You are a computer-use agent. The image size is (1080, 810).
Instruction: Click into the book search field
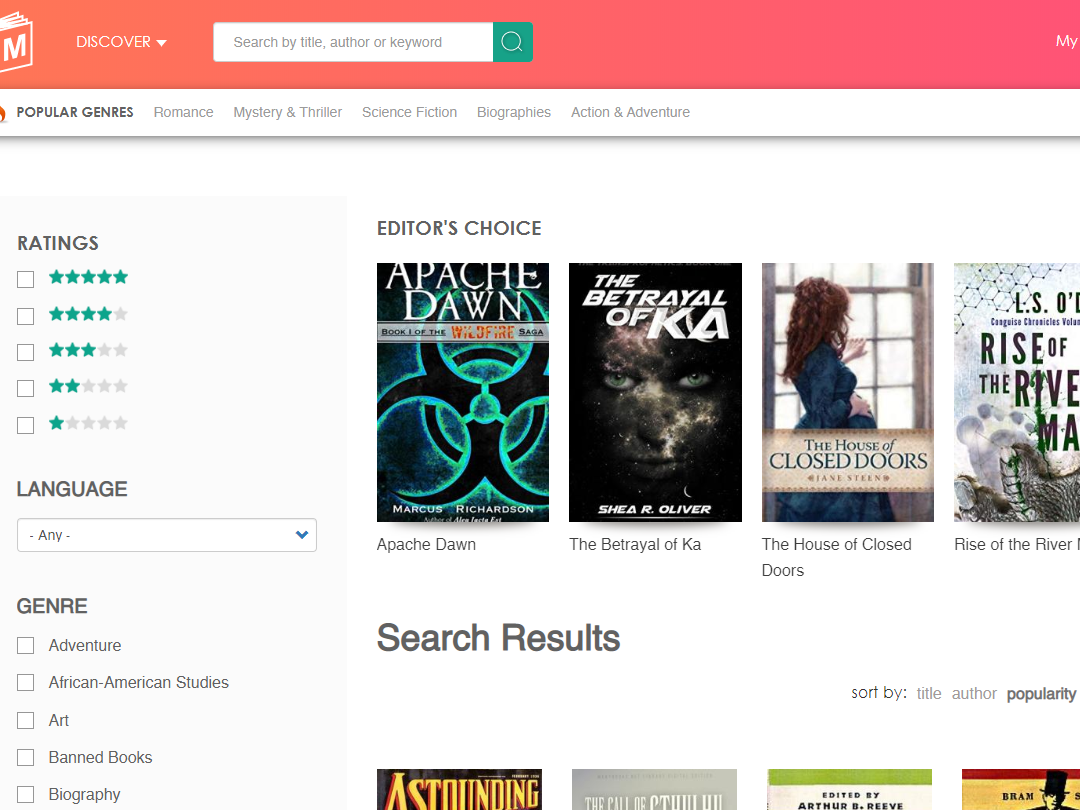pos(353,42)
